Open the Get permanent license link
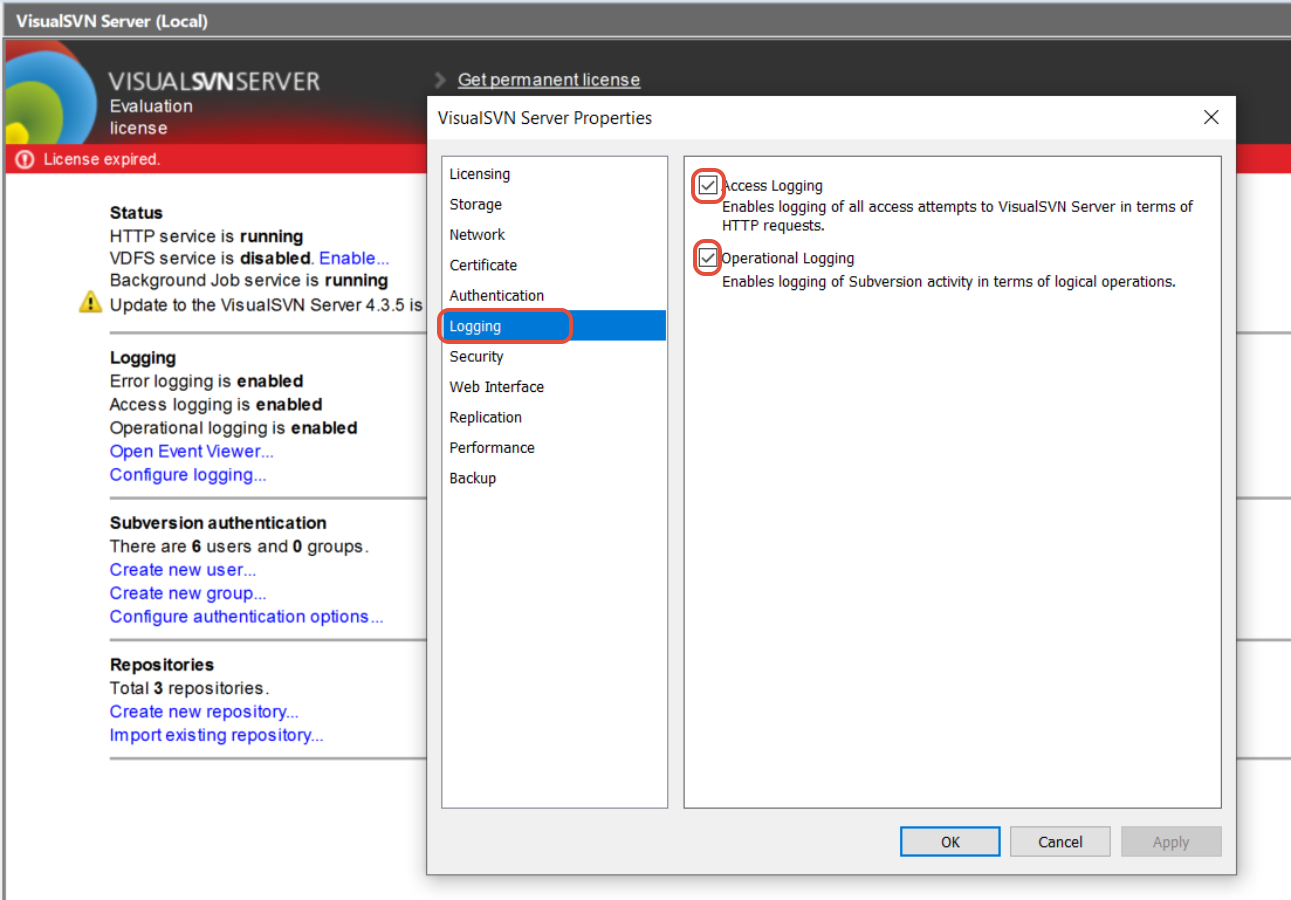Image resolution: width=1291 pixels, height=900 pixels. coord(548,79)
